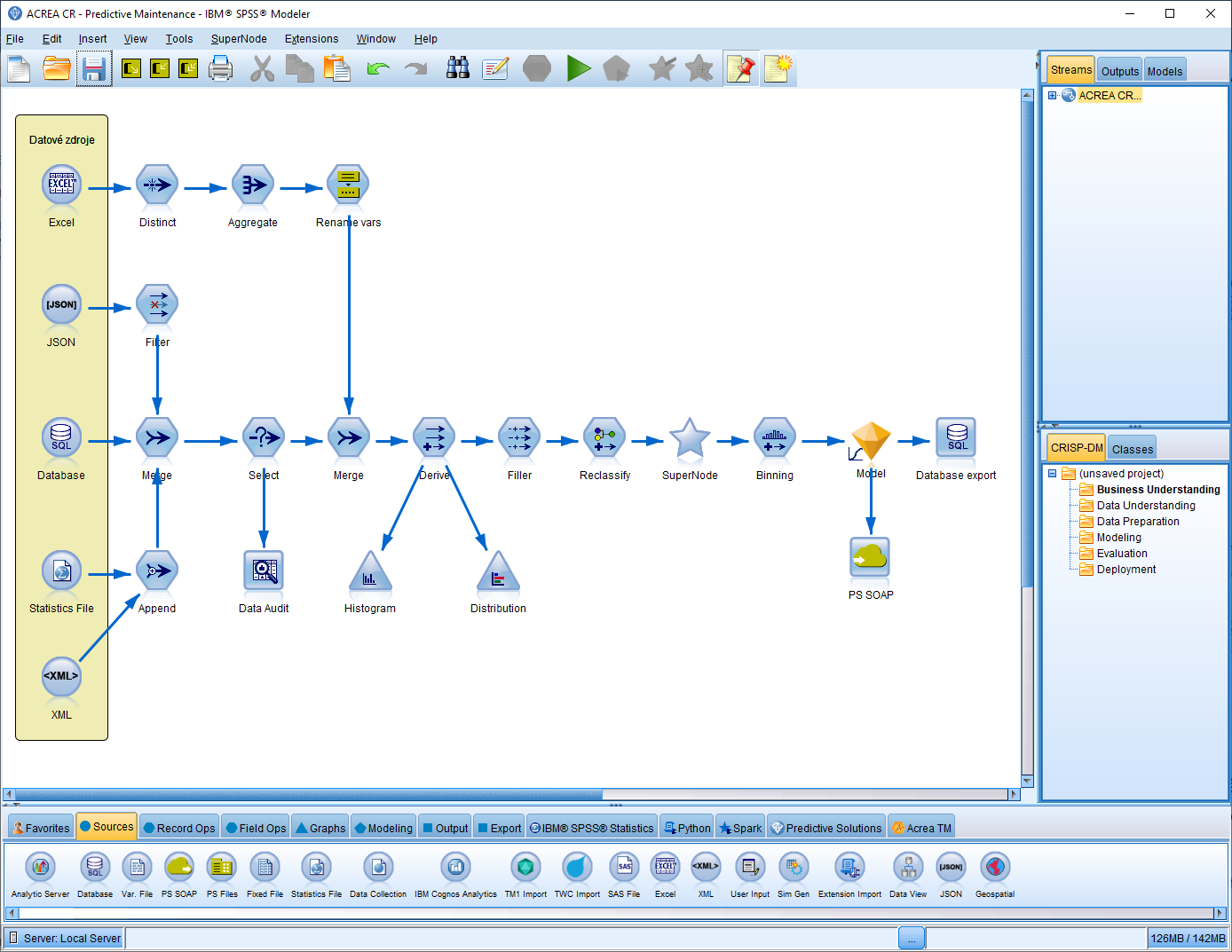1232x952 pixels.
Task: Pick SAS File from Sources palette
Action: [624, 875]
